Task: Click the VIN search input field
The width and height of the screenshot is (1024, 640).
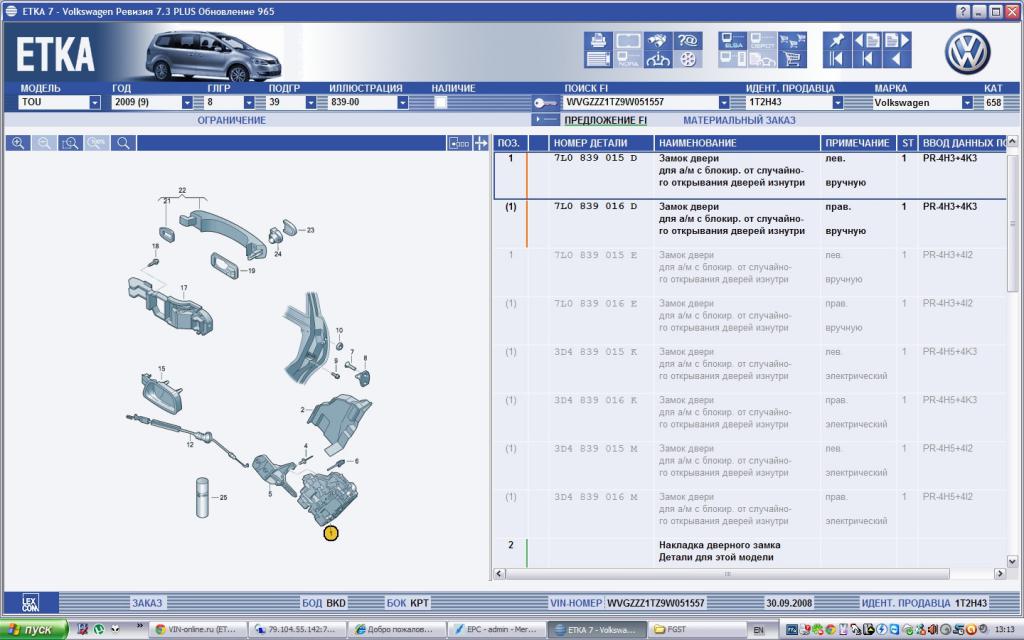Action: click(x=640, y=103)
